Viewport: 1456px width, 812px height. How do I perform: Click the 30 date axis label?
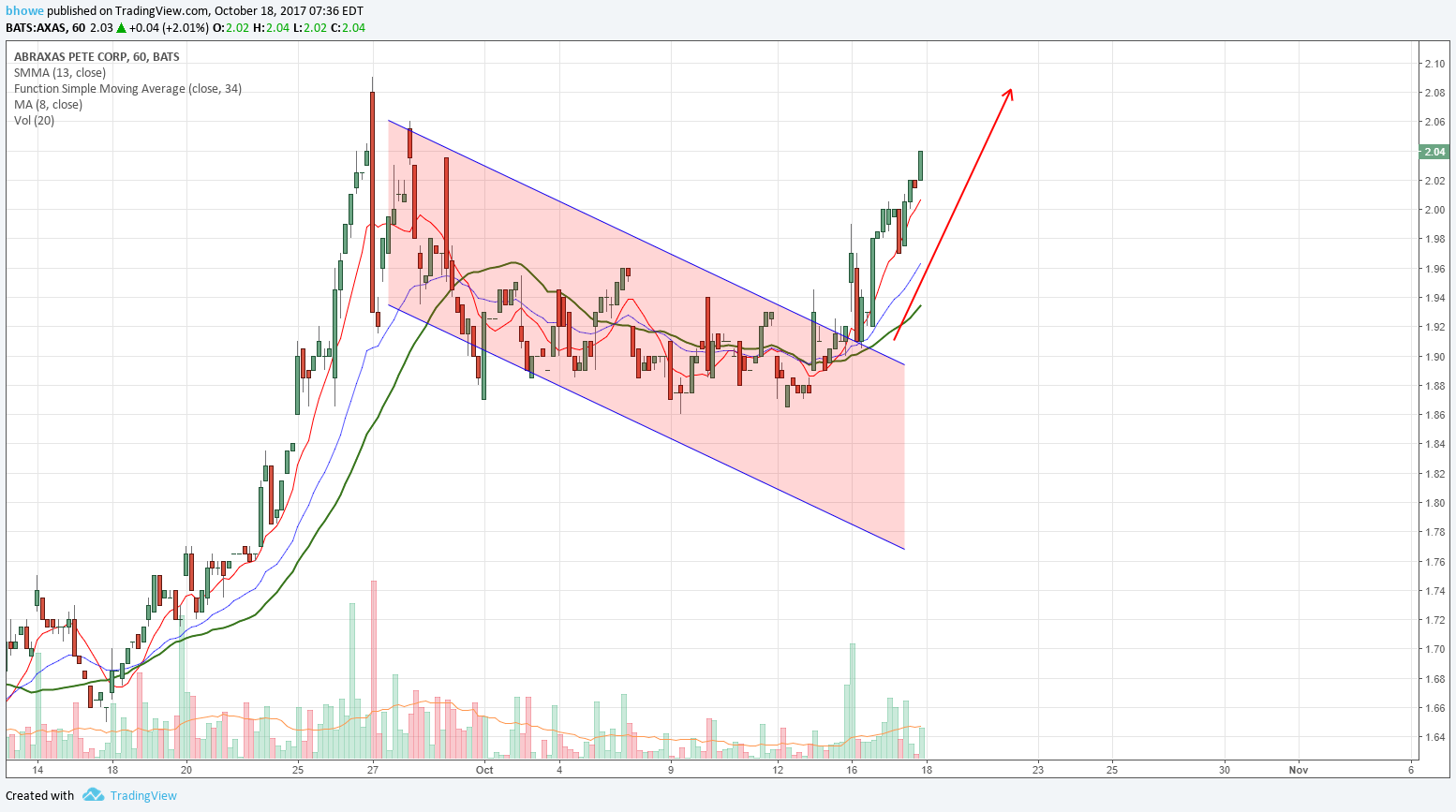[1225, 770]
